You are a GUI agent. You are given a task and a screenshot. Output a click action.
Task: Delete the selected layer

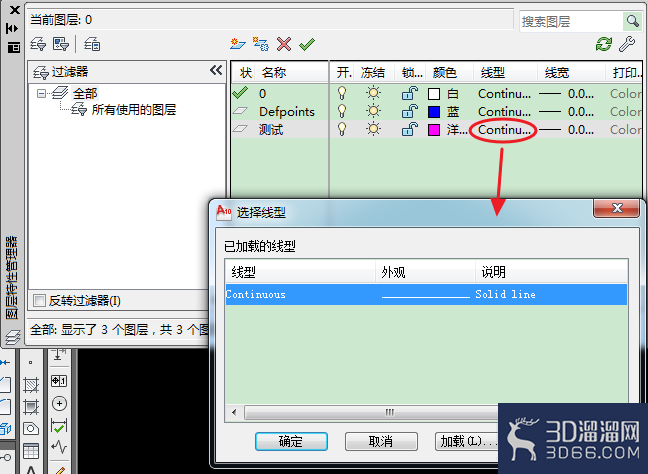pos(284,44)
